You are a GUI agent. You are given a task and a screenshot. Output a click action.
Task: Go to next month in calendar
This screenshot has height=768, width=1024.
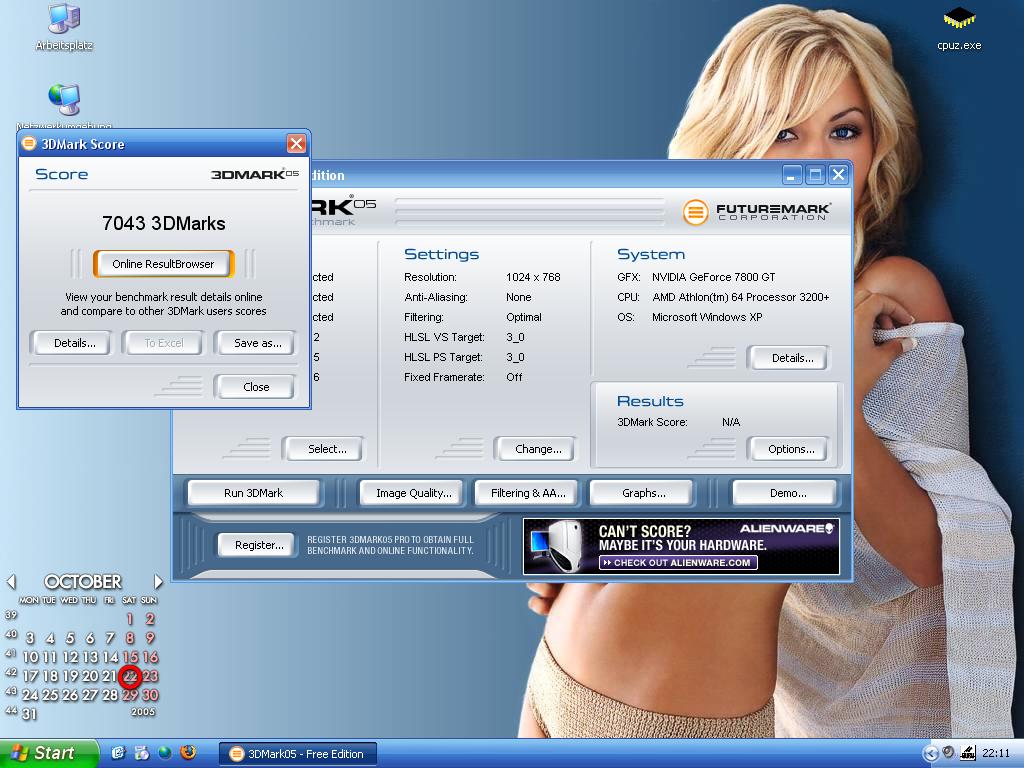[158, 581]
